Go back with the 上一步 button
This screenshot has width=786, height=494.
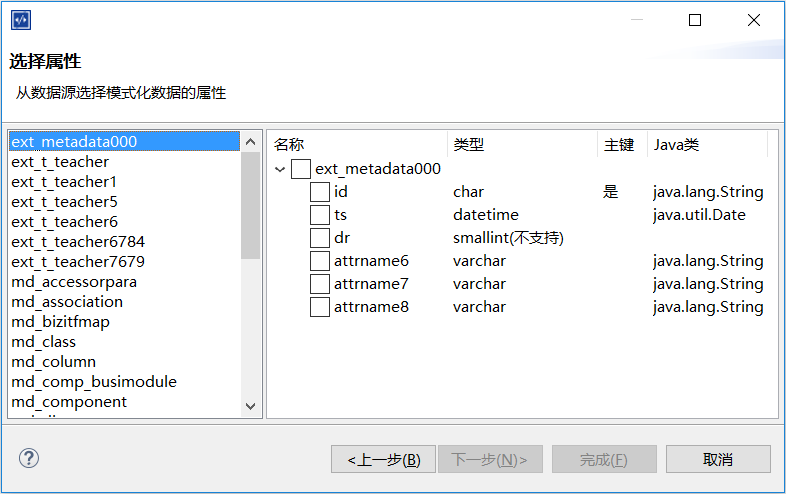click(383, 460)
